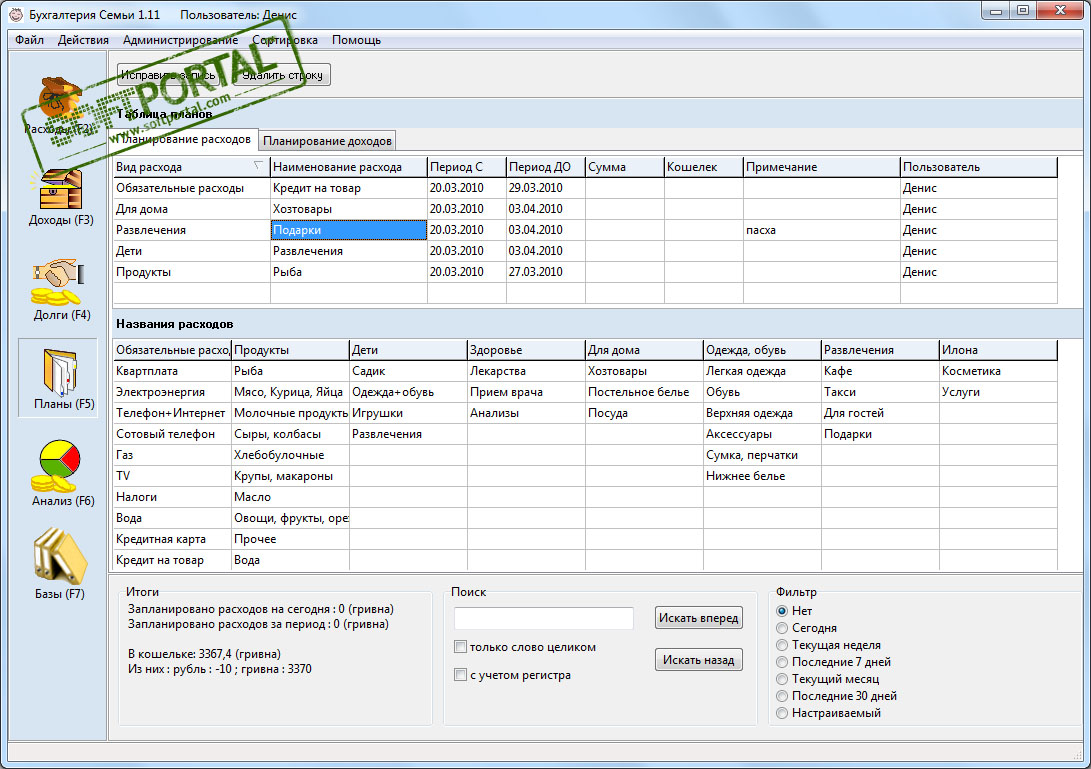Open the Файл menu
Image resolution: width=1091 pixels, height=769 pixels.
(29, 40)
